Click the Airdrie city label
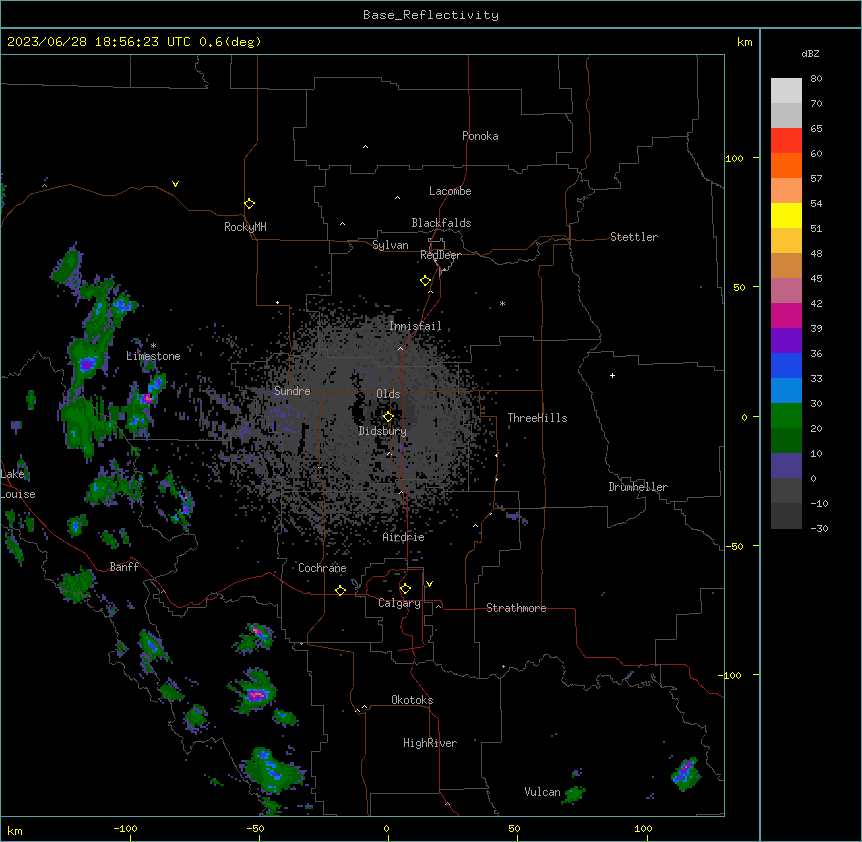Viewport: 862px width, 842px height. click(x=403, y=537)
